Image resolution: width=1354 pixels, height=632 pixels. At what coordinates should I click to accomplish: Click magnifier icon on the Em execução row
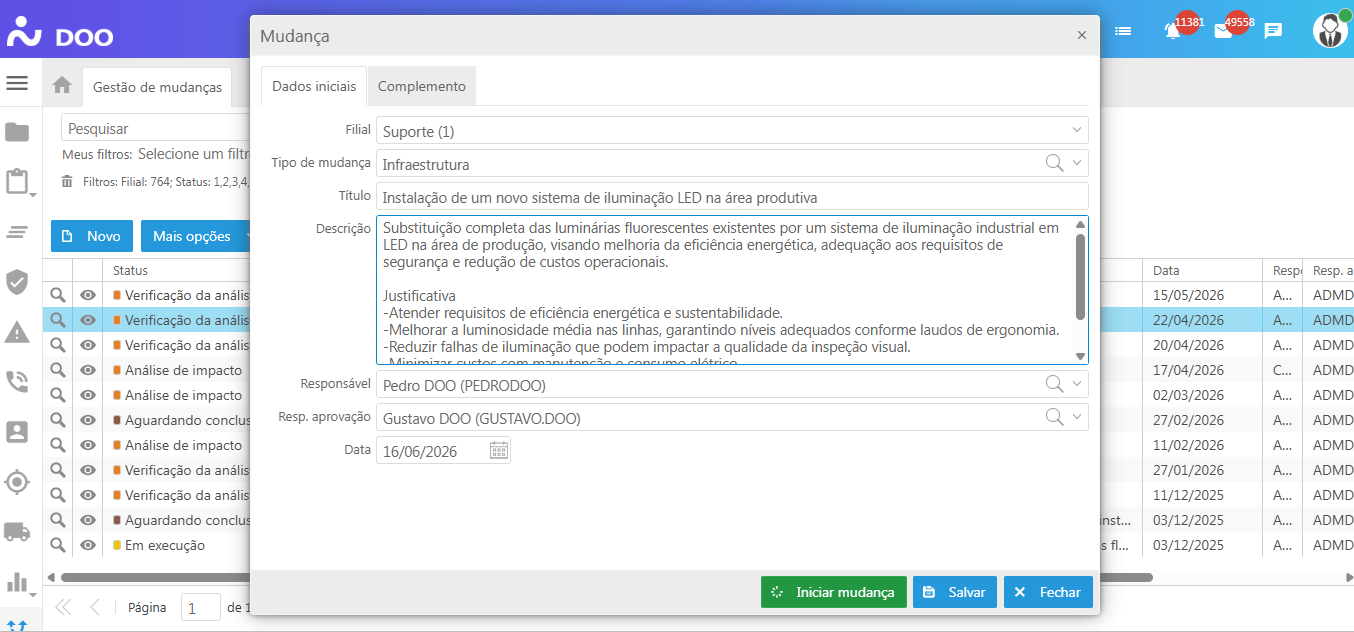click(58, 545)
